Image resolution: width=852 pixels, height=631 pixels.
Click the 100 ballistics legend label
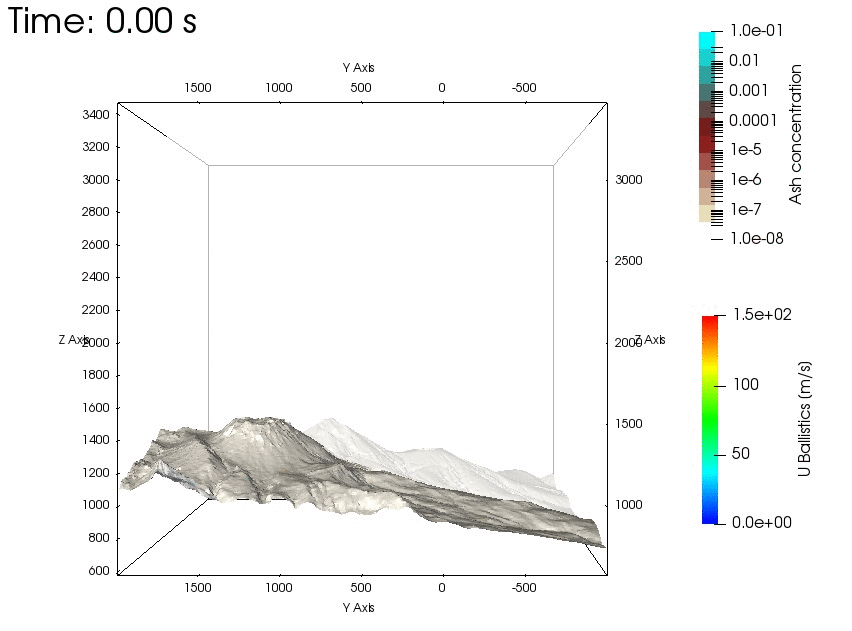click(x=746, y=385)
